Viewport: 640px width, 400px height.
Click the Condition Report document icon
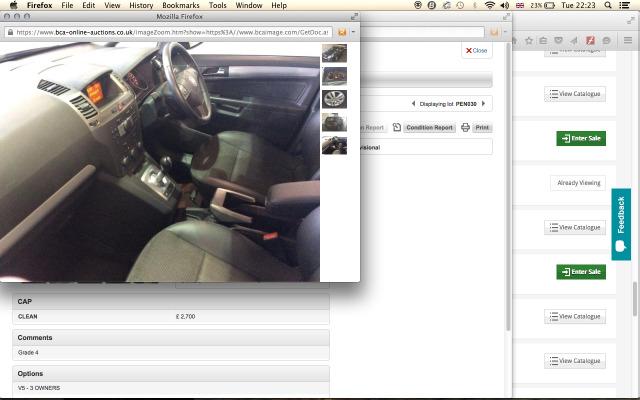point(397,127)
